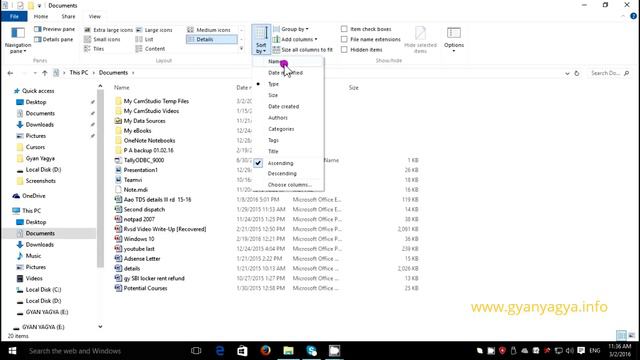Open Skype from the taskbar
Image resolution: width=640 pixels, height=360 pixels.
click(x=311, y=351)
